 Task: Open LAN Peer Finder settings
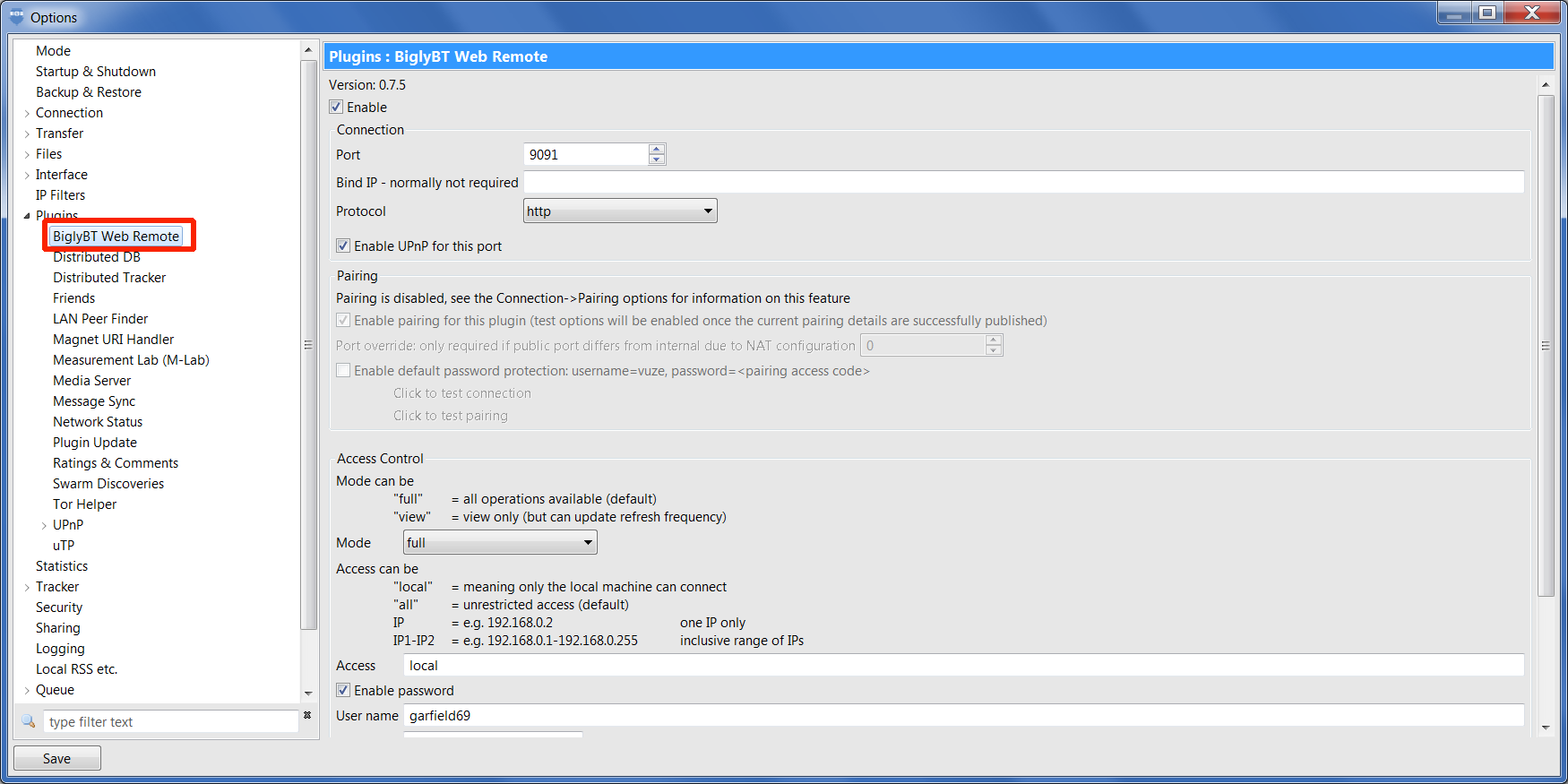(x=100, y=319)
